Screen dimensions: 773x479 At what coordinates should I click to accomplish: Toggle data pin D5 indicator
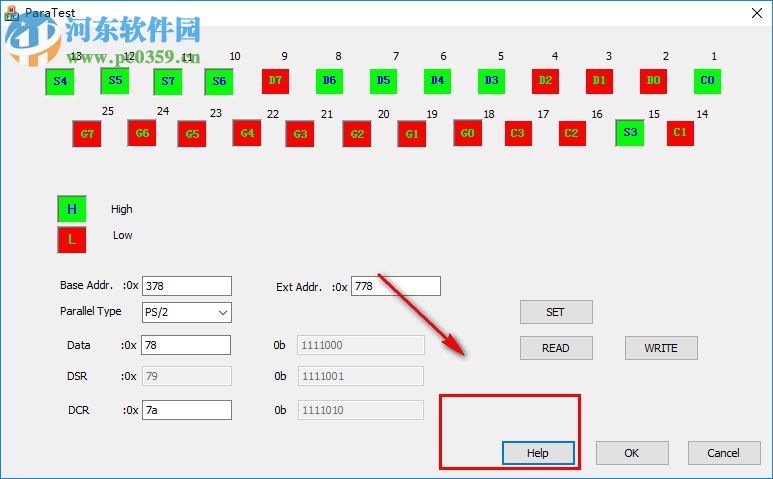tap(384, 80)
